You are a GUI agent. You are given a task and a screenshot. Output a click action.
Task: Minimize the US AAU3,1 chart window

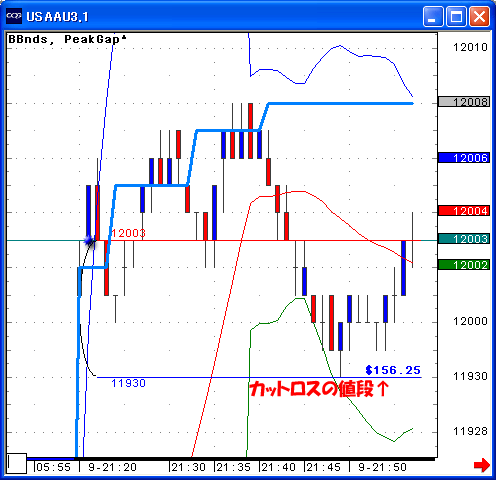point(433,16)
